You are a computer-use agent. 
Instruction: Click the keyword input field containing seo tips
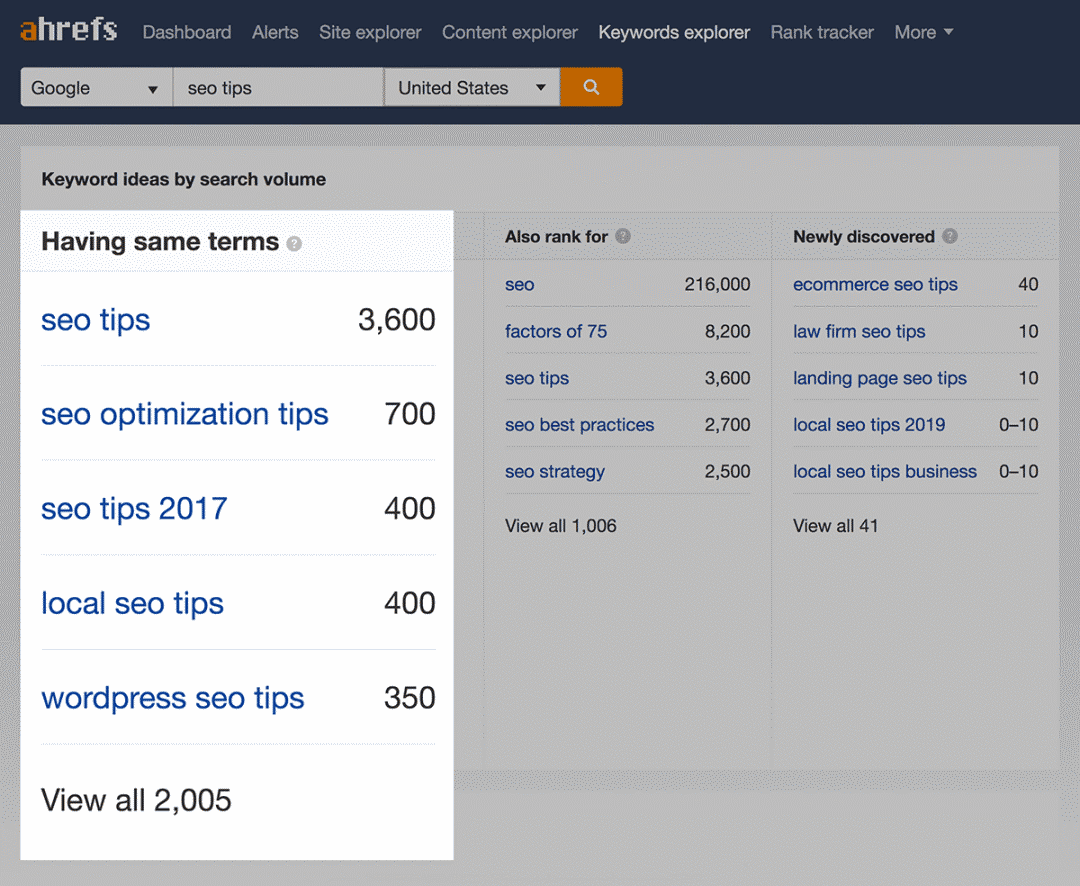(278, 88)
